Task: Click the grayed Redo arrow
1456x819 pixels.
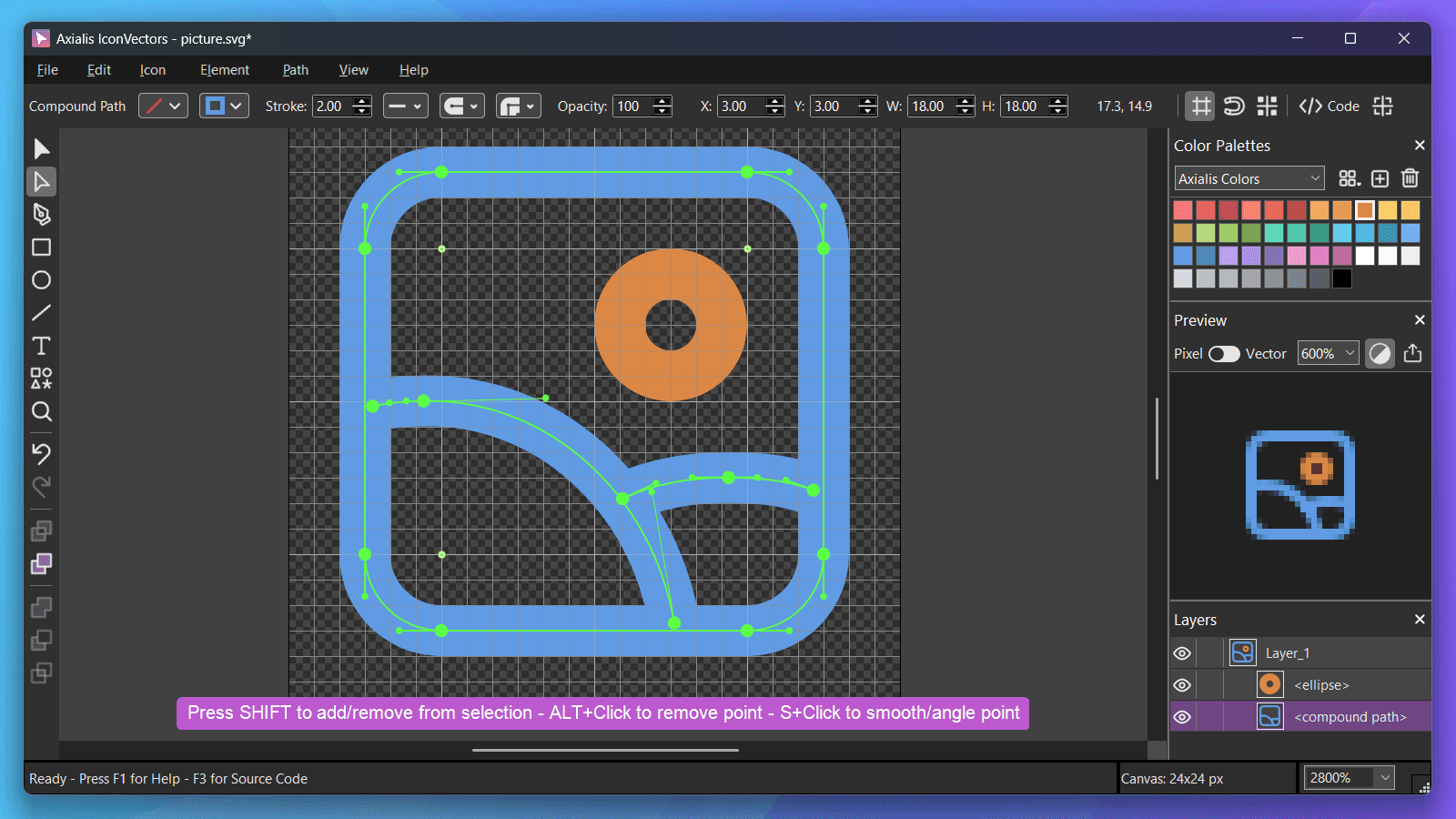Action: coord(41,486)
